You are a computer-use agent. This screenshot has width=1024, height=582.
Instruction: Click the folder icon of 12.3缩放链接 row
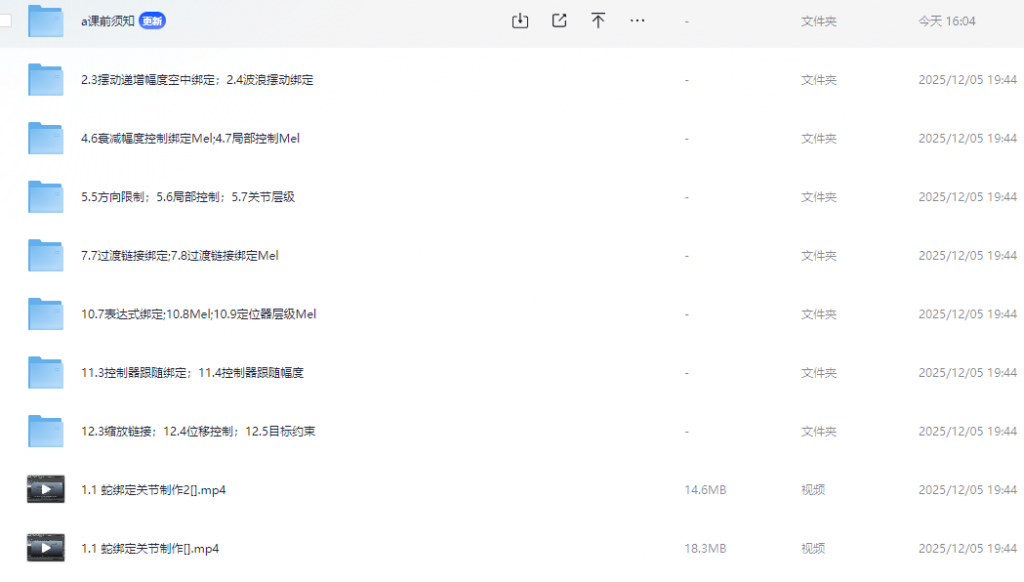click(x=44, y=431)
